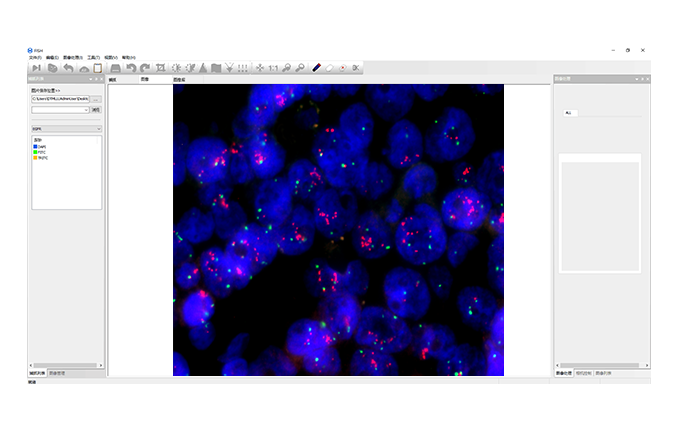Click the undo arrow in toolbar

coord(131,68)
